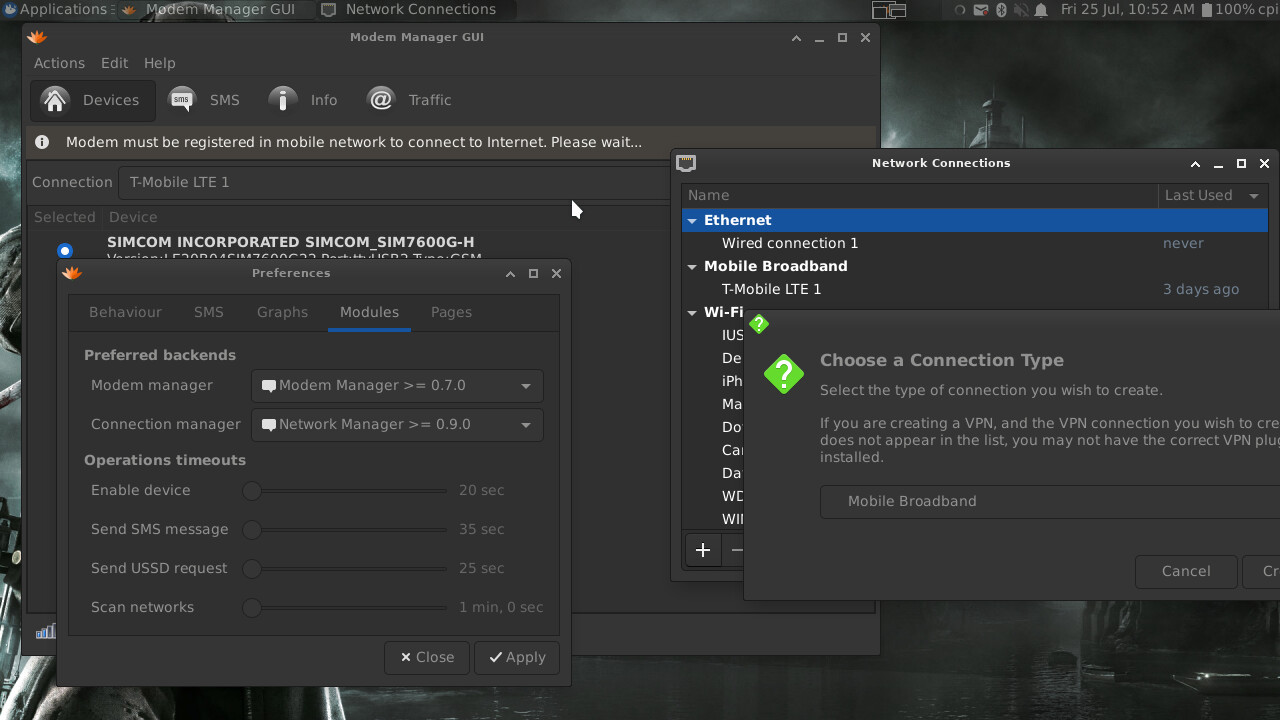Click the spinner tray icon in the panel
Viewport: 1280px width, 720px height.
tap(961, 9)
